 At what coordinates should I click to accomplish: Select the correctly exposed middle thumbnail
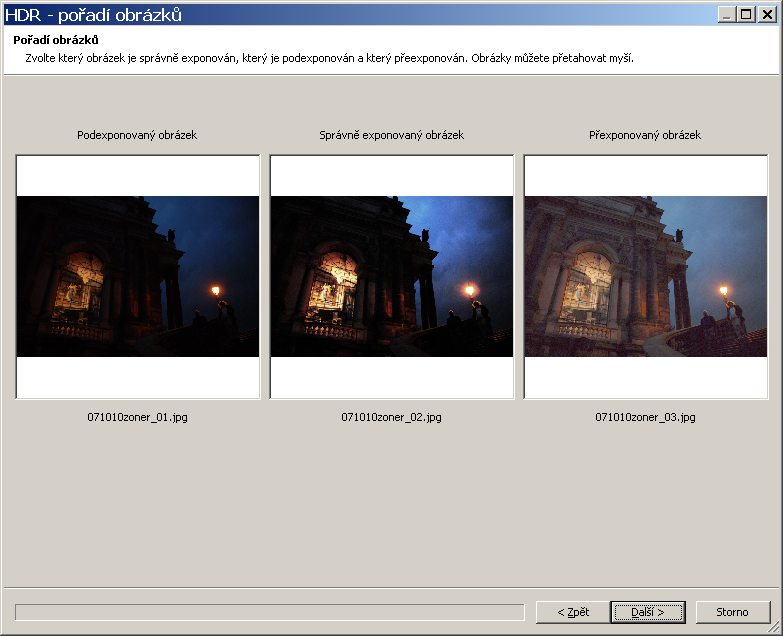392,276
